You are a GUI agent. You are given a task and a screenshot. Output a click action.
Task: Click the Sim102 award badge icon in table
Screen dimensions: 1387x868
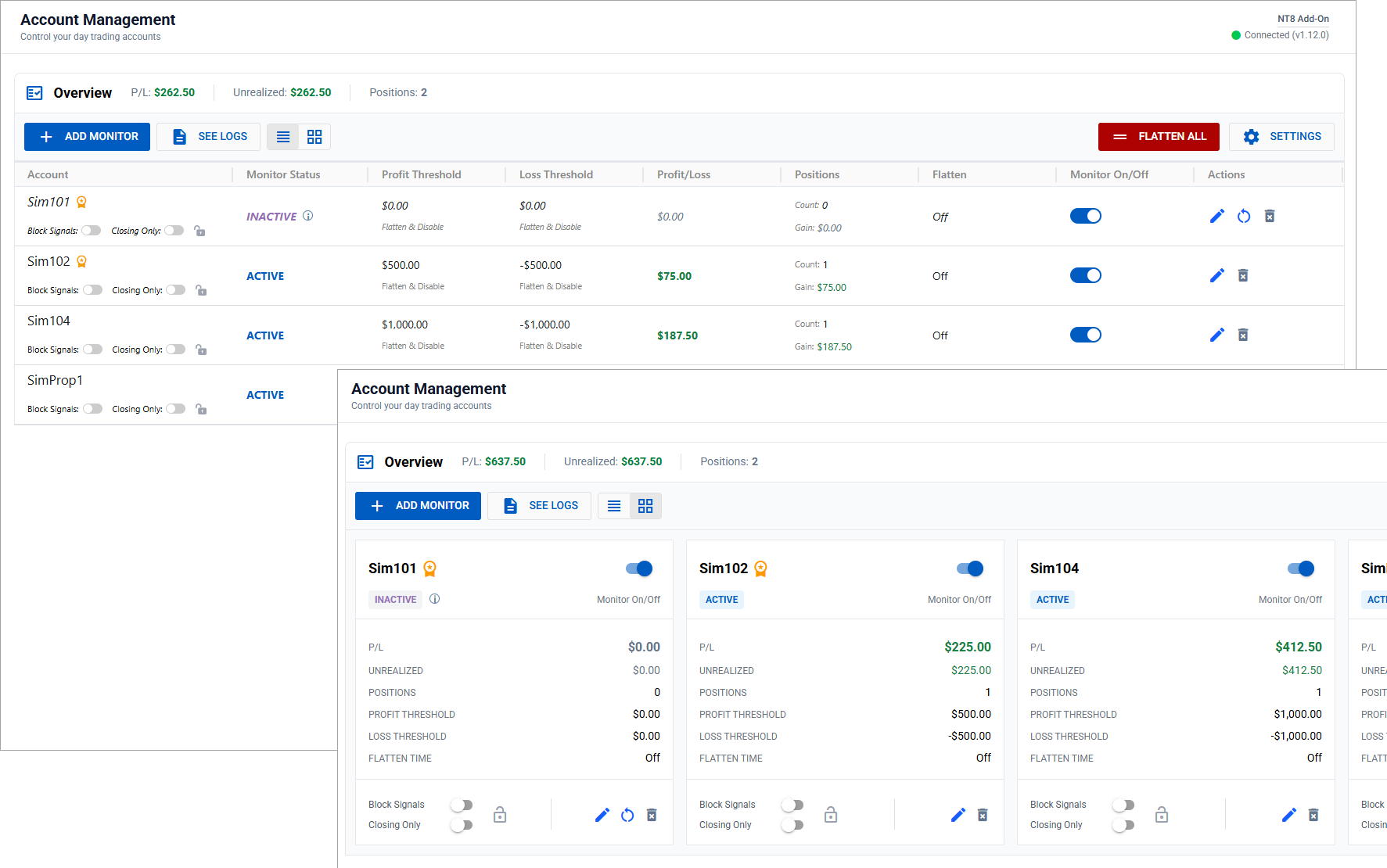81,261
